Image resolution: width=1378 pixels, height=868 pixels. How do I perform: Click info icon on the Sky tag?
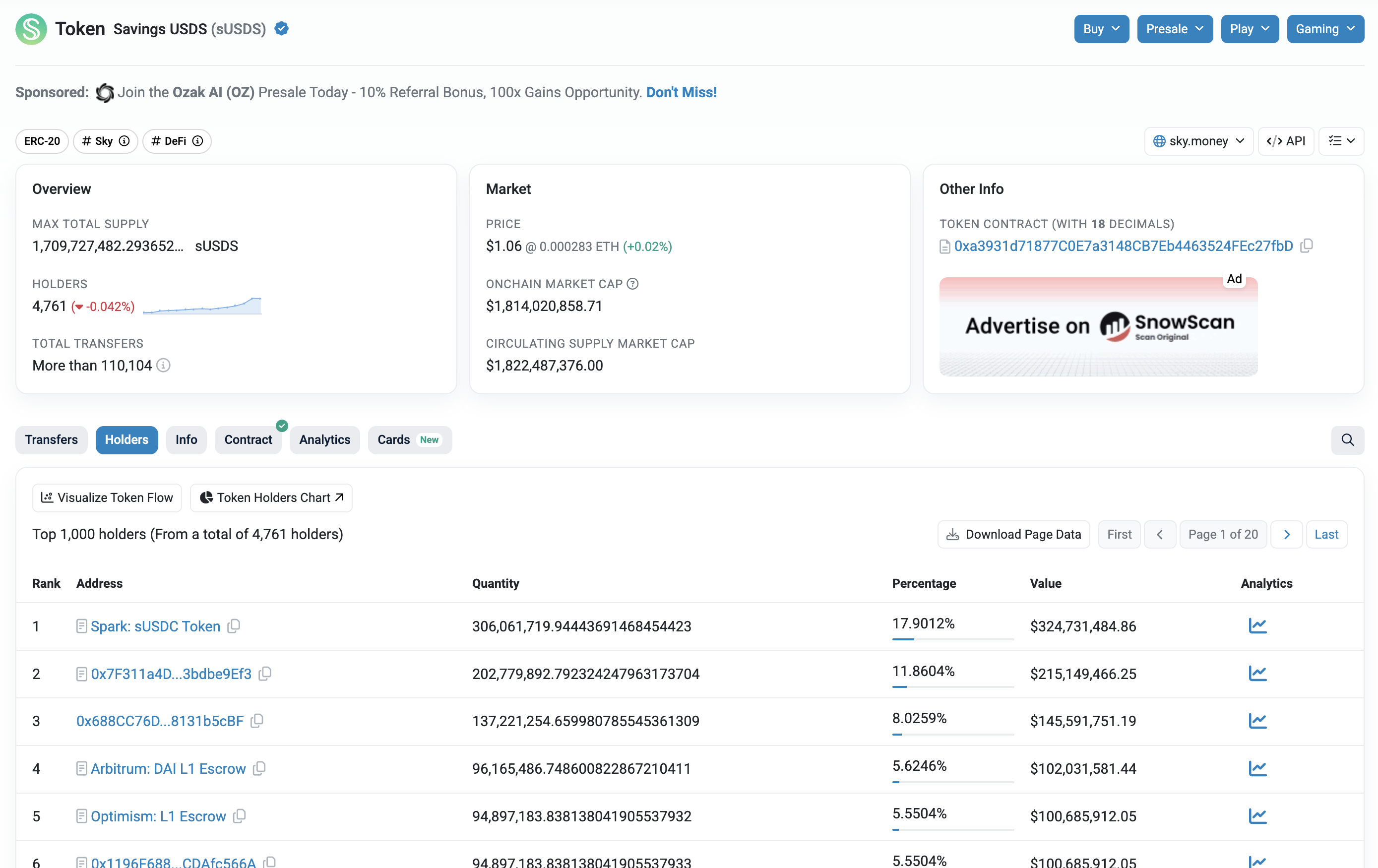124,141
